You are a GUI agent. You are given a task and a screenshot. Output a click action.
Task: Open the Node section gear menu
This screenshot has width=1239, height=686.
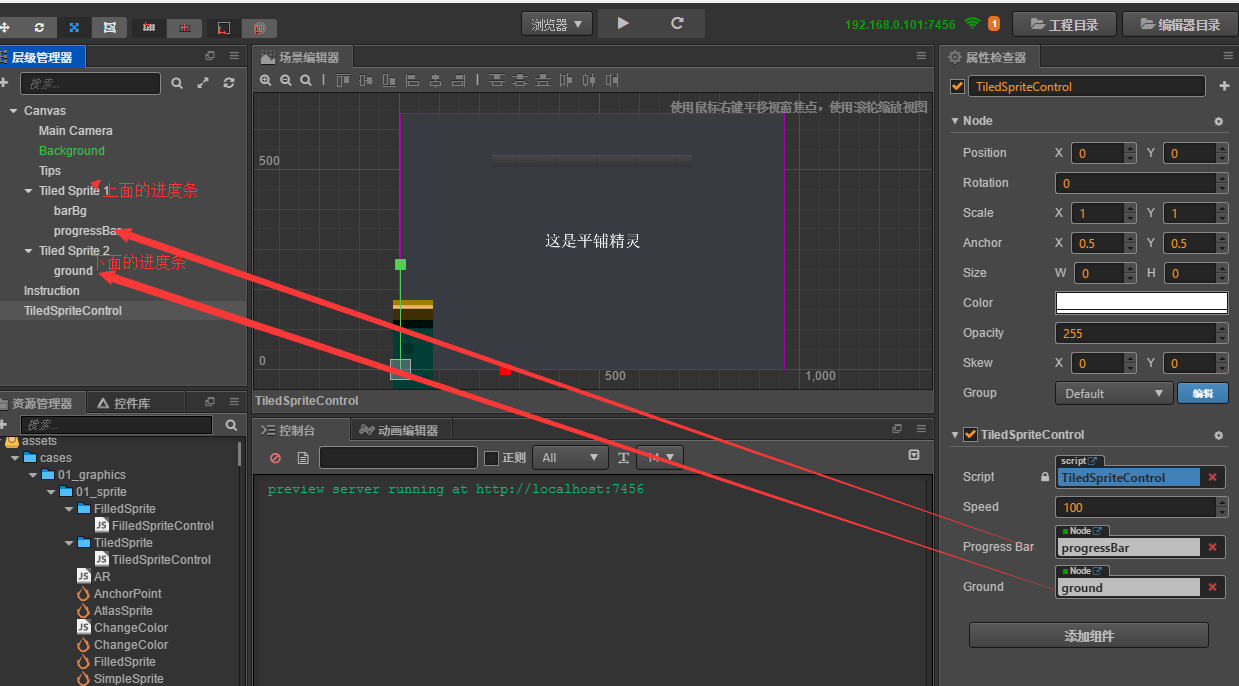click(x=1218, y=121)
